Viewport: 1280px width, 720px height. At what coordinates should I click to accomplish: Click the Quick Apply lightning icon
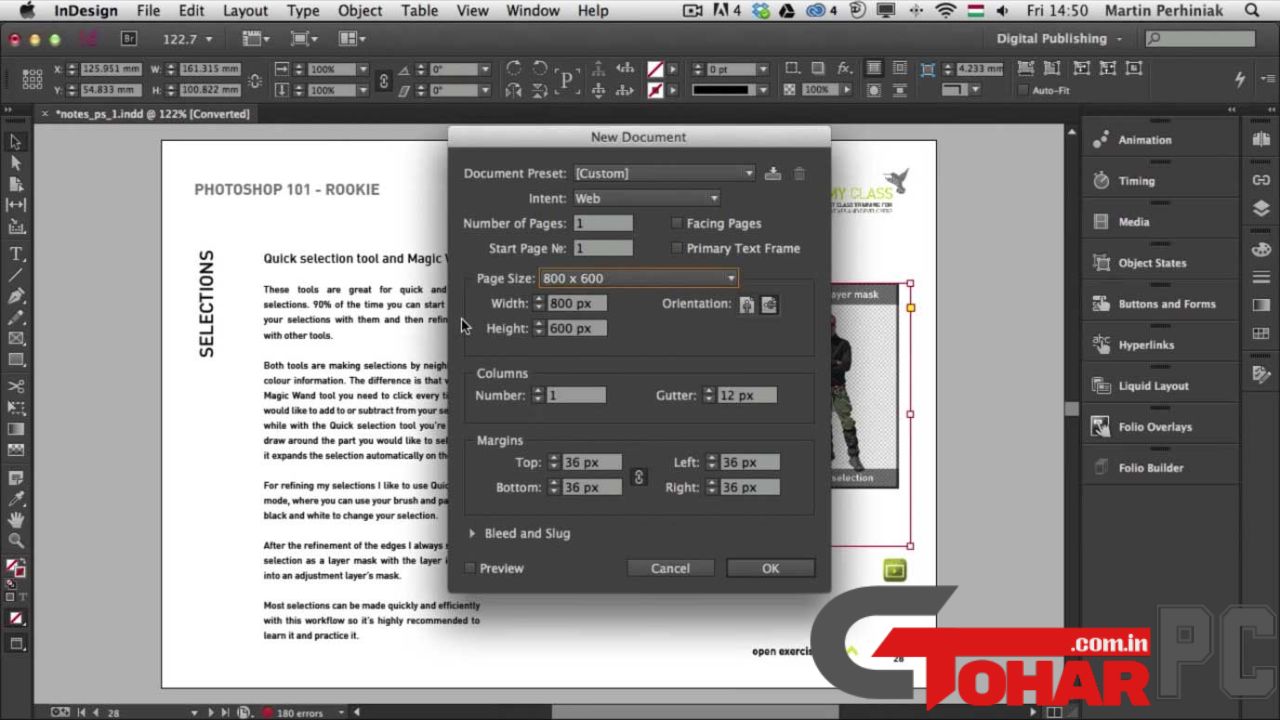[x=1240, y=79]
